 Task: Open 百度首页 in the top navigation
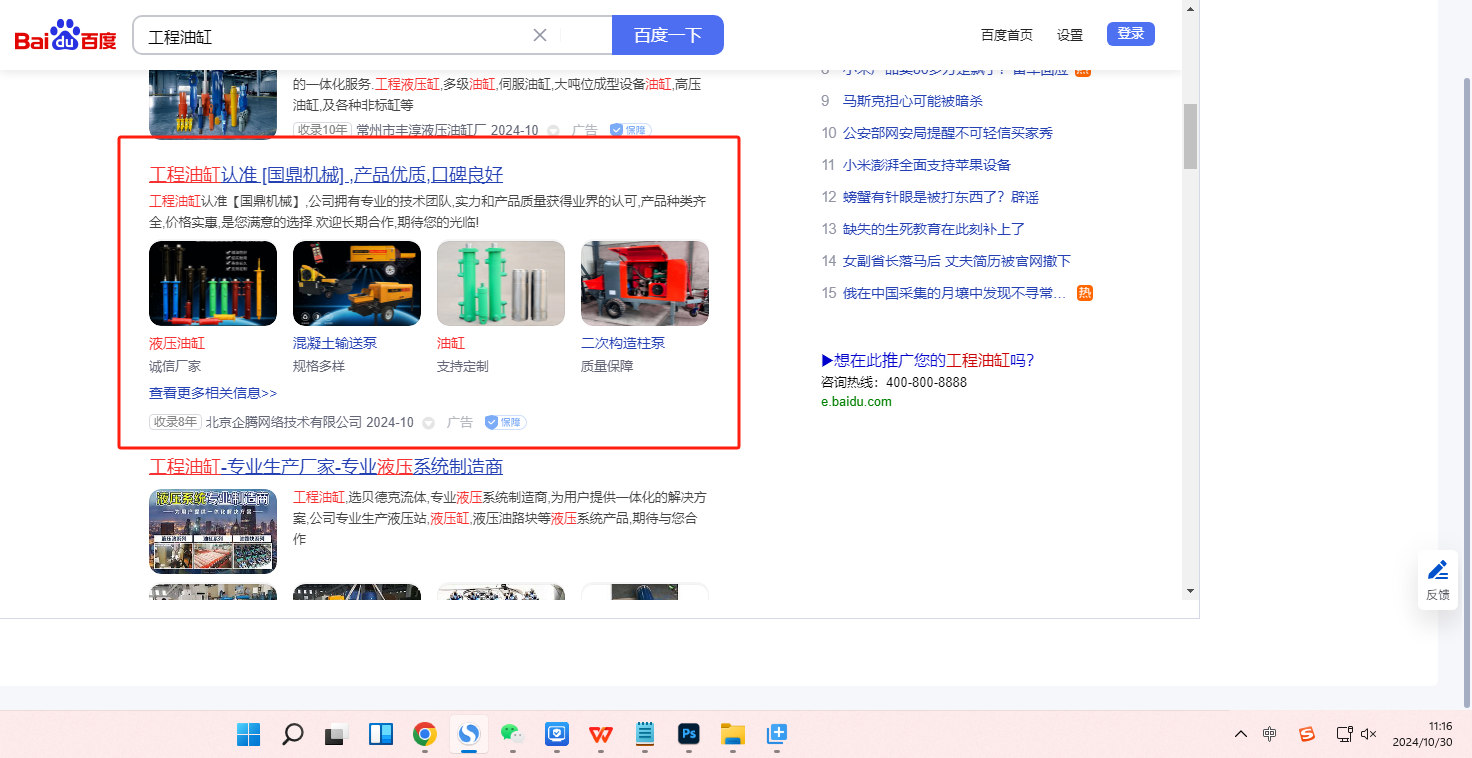(1006, 35)
